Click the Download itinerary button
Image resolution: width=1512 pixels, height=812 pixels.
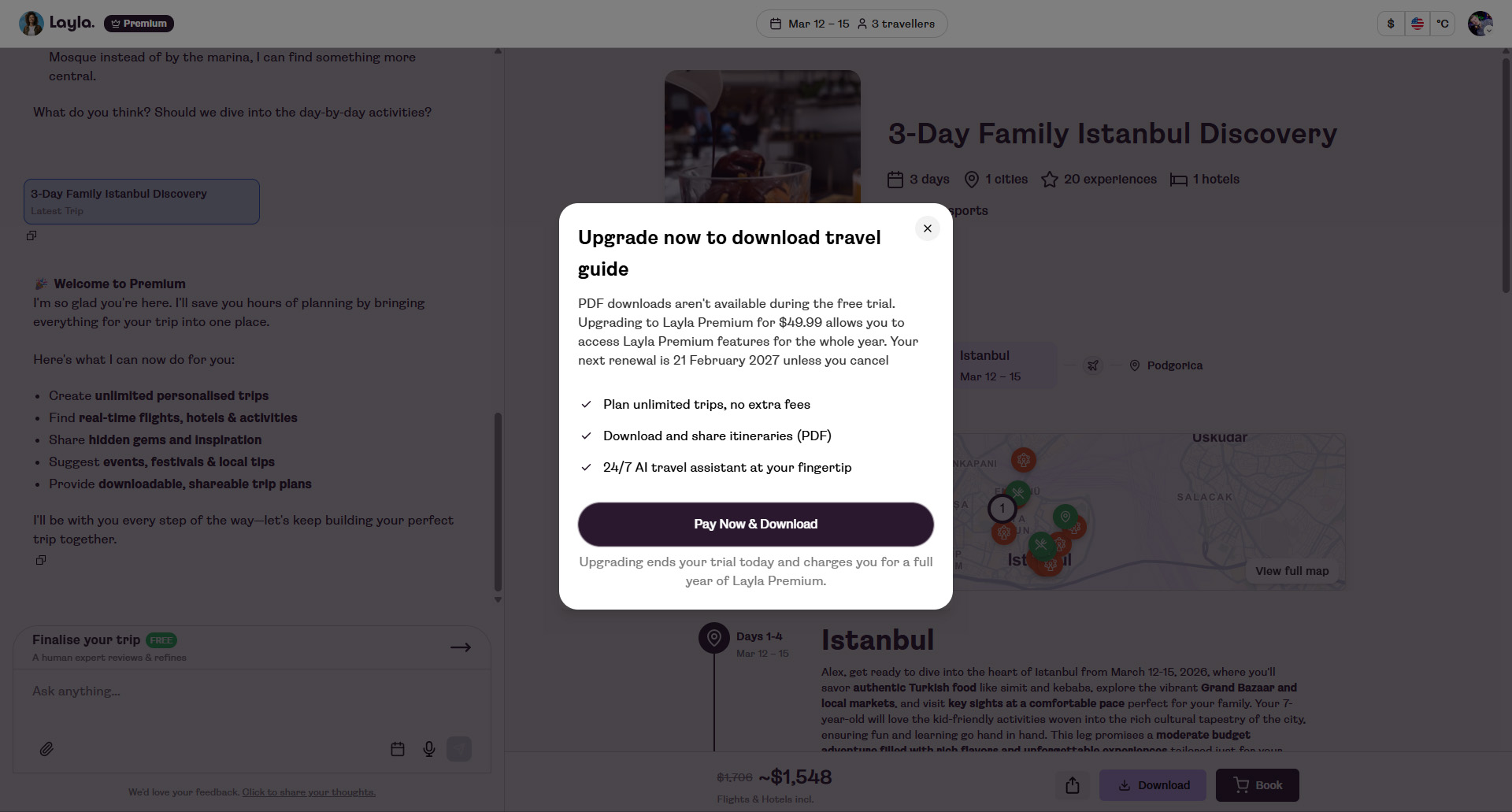(1152, 785)
